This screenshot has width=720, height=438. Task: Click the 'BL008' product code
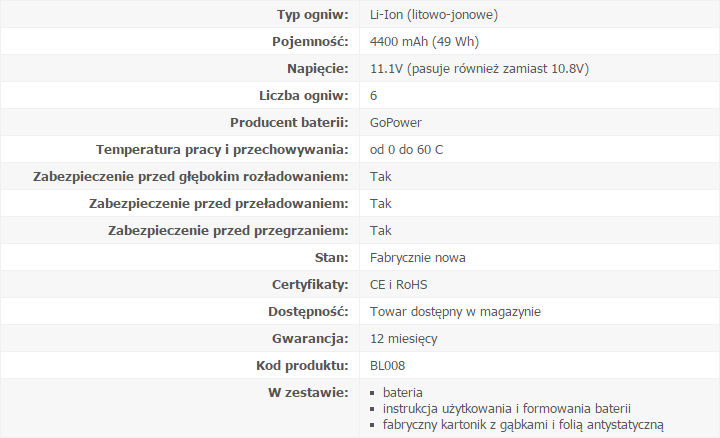388,366
